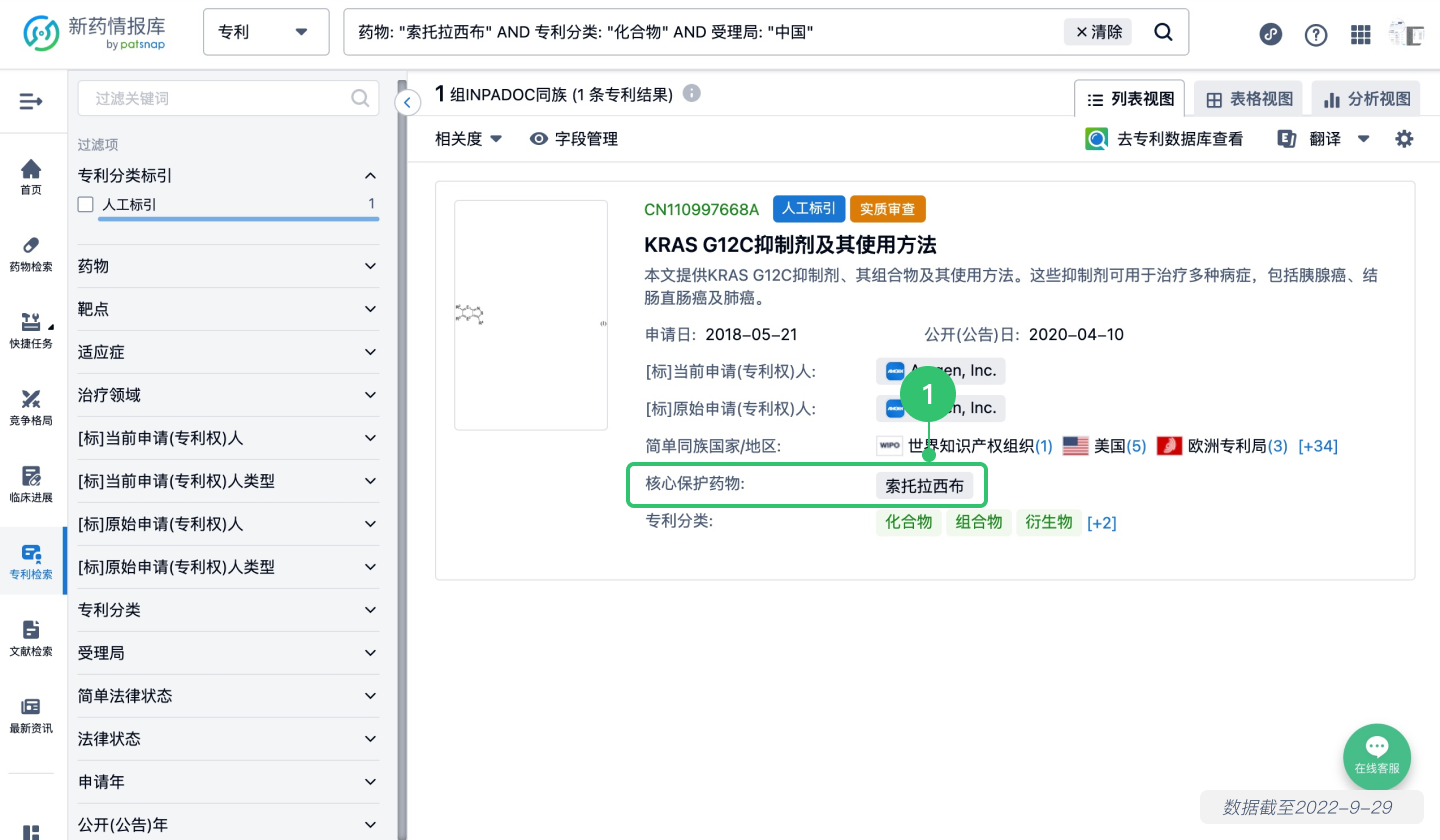Image resolution: width=1440 pixels, height=840 pixels.
Task: Open the 在线客服 online chat bubble
Action: [x=1377, y=757]
